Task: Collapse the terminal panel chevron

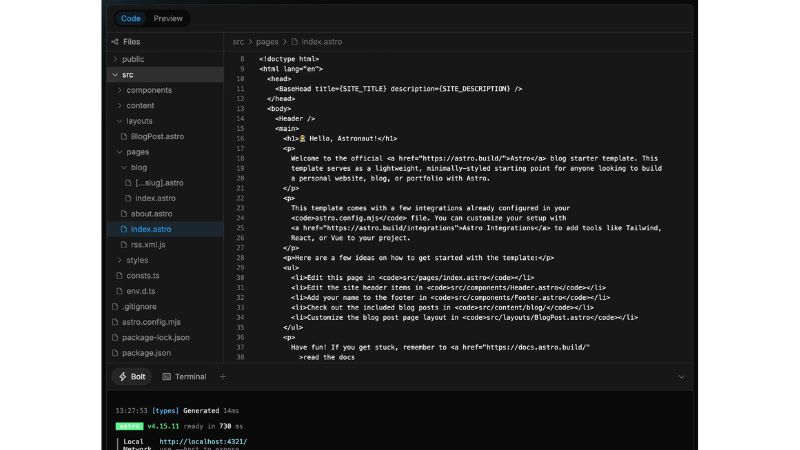Action: [x=681, y=377]
